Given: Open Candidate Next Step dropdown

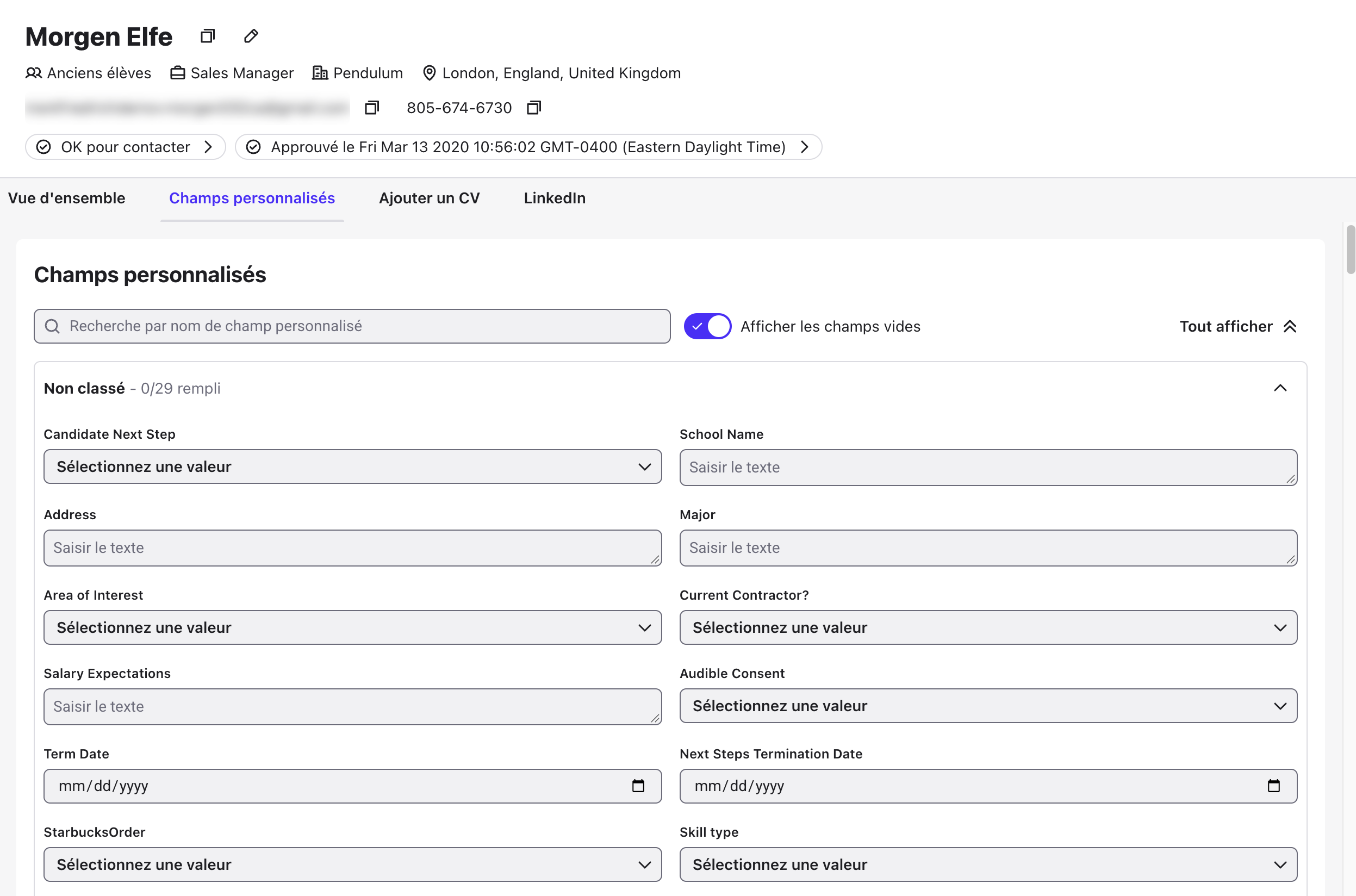Looking at the screenshot, I should click(x=353, y=467).
